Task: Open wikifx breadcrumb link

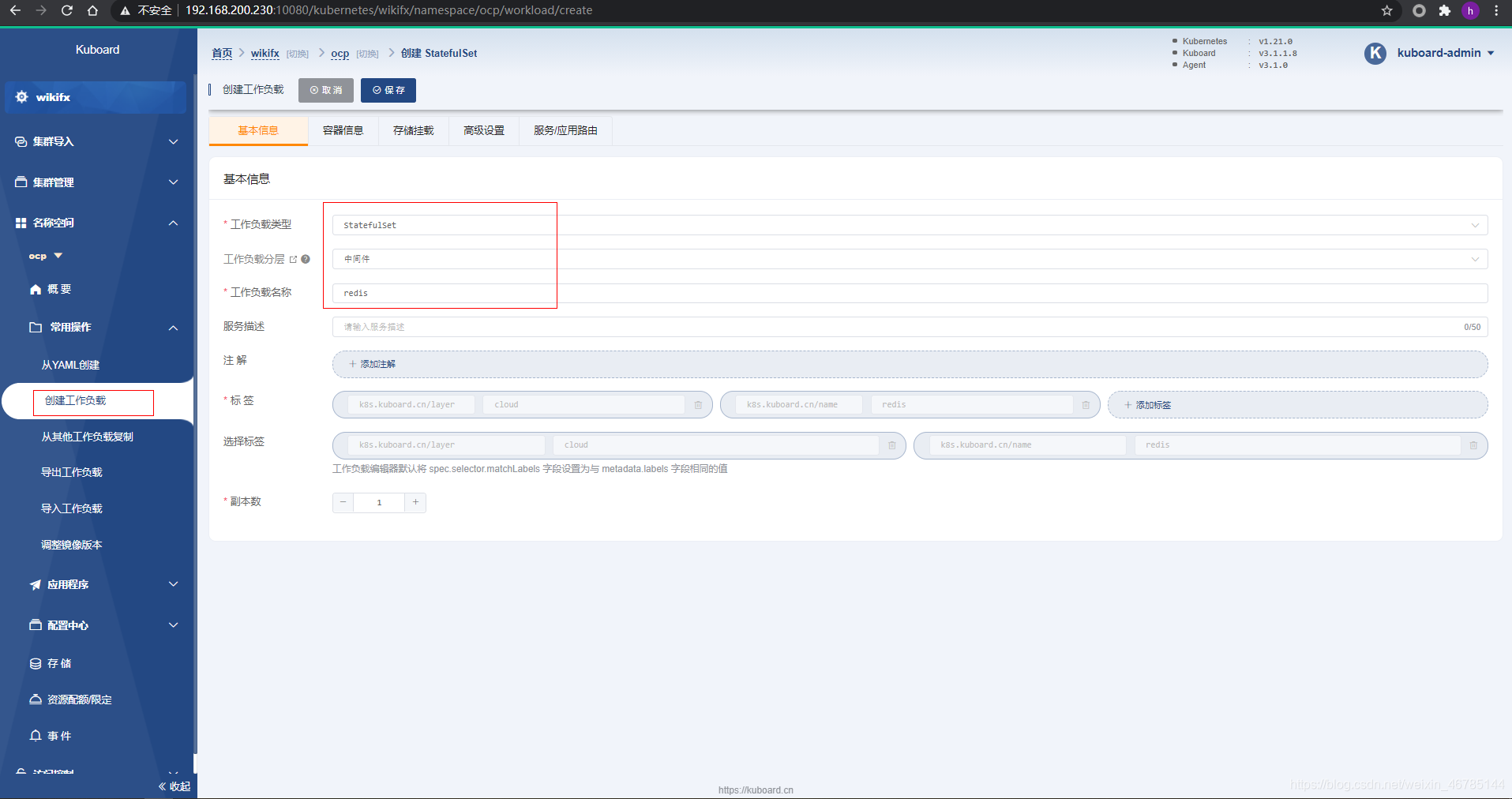Action: [x=265, y=53]
